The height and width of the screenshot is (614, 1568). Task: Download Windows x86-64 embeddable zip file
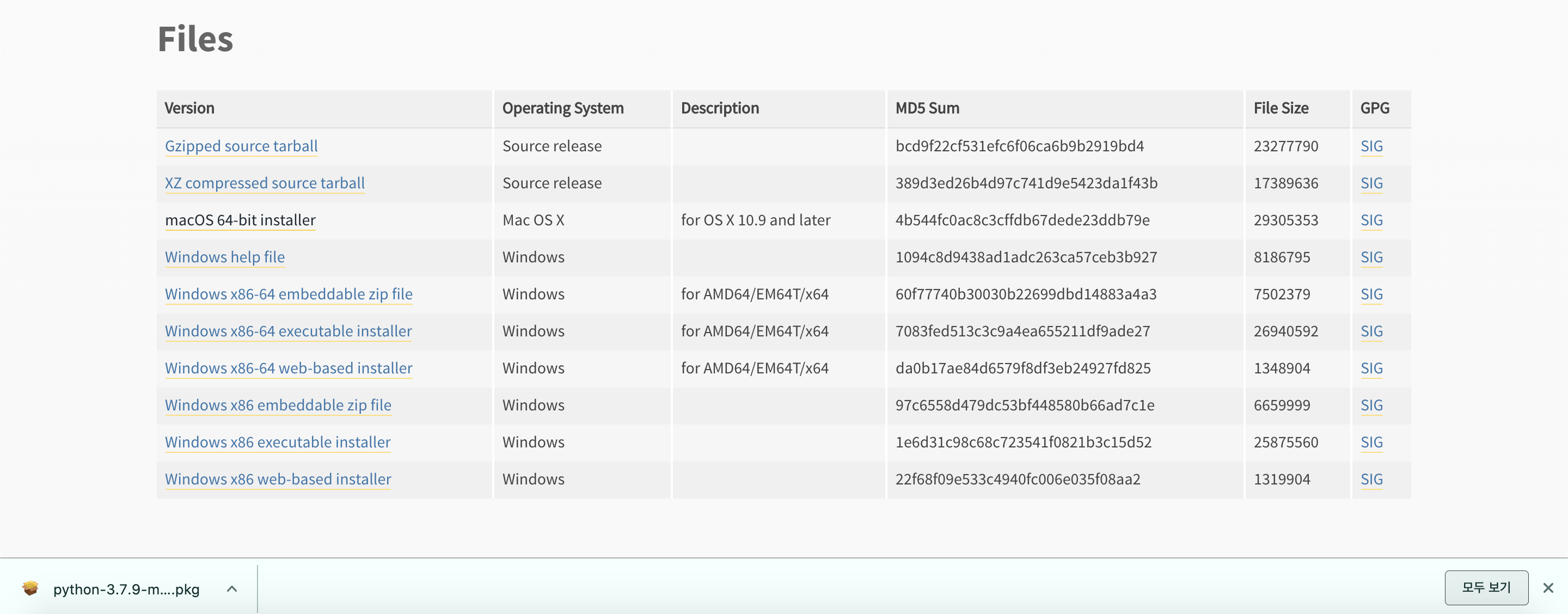[289, 294]
